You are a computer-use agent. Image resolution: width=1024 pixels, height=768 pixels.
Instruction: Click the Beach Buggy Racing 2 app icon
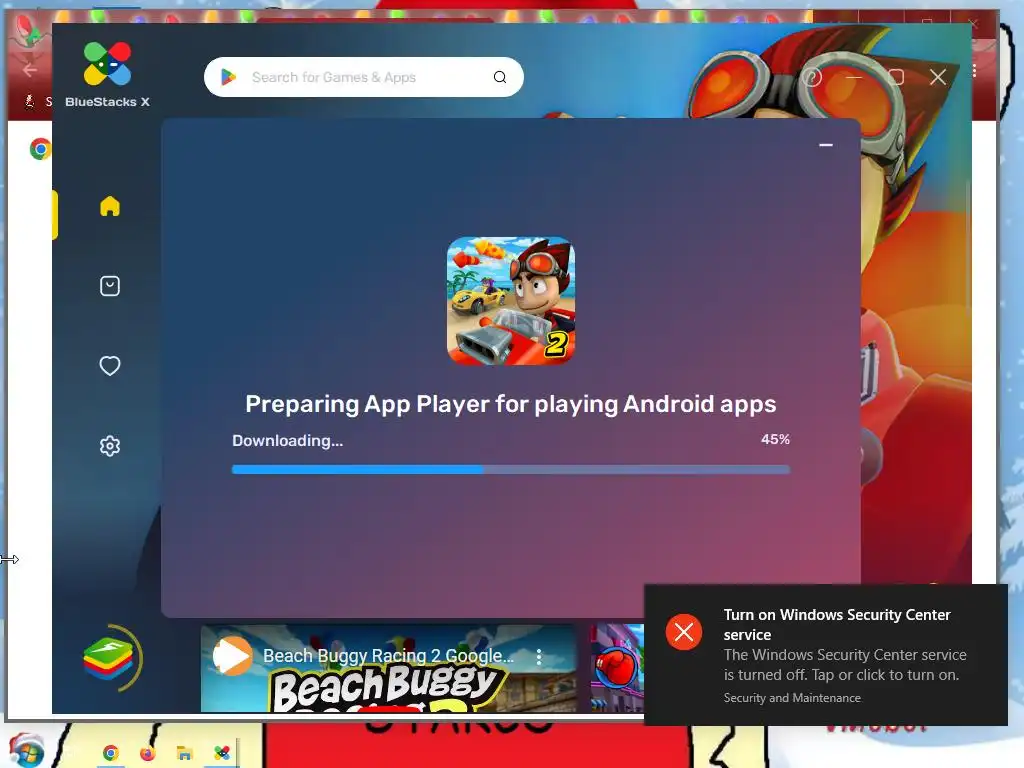pyautogui.click(x=511, y=301)
